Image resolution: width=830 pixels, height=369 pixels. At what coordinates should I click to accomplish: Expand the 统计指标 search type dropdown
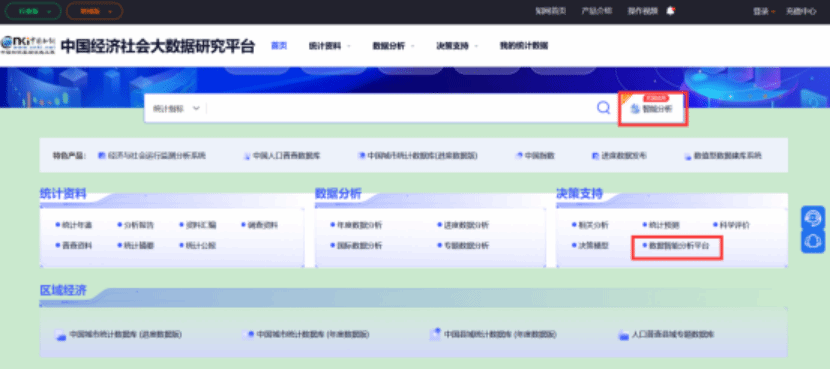point(177,109)
